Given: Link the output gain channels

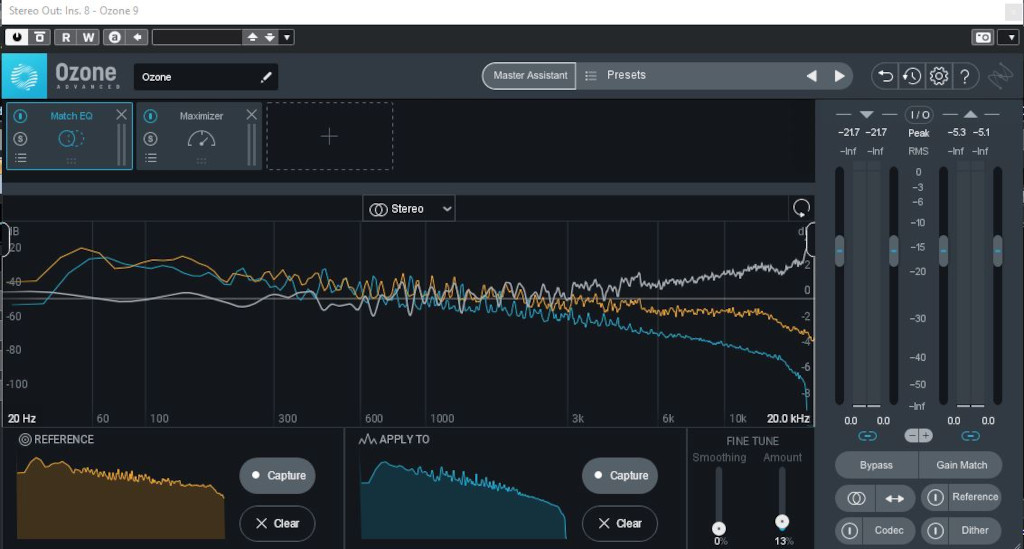Looking at the screenshot, I should point(970,435).
